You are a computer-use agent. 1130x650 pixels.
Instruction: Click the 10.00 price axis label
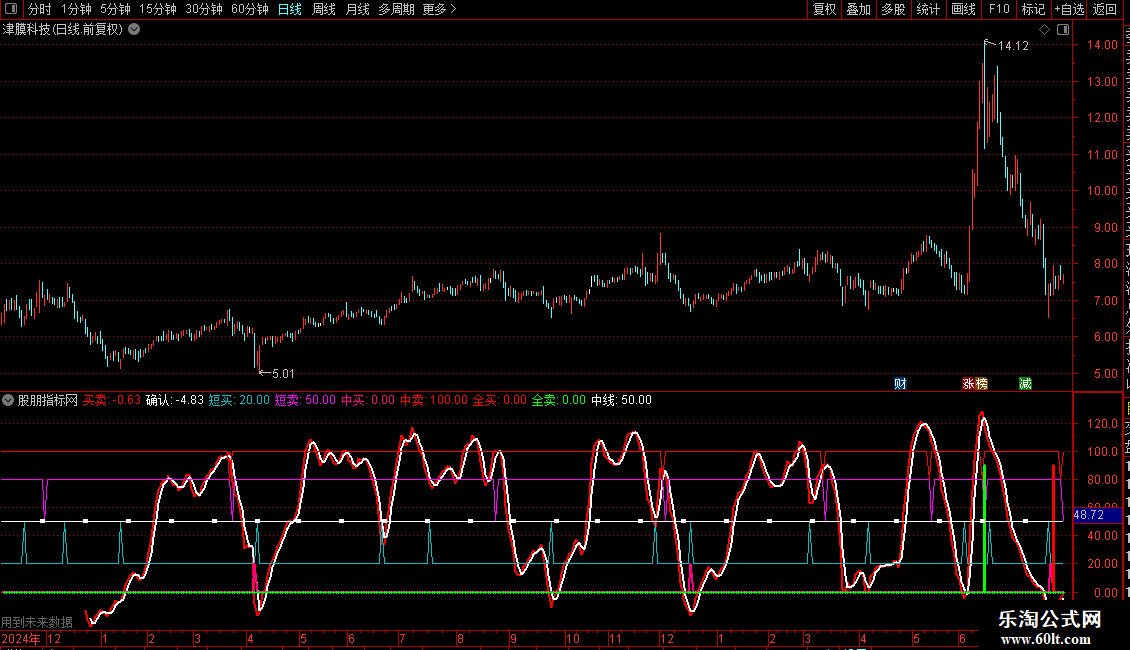pos(1102,191)
